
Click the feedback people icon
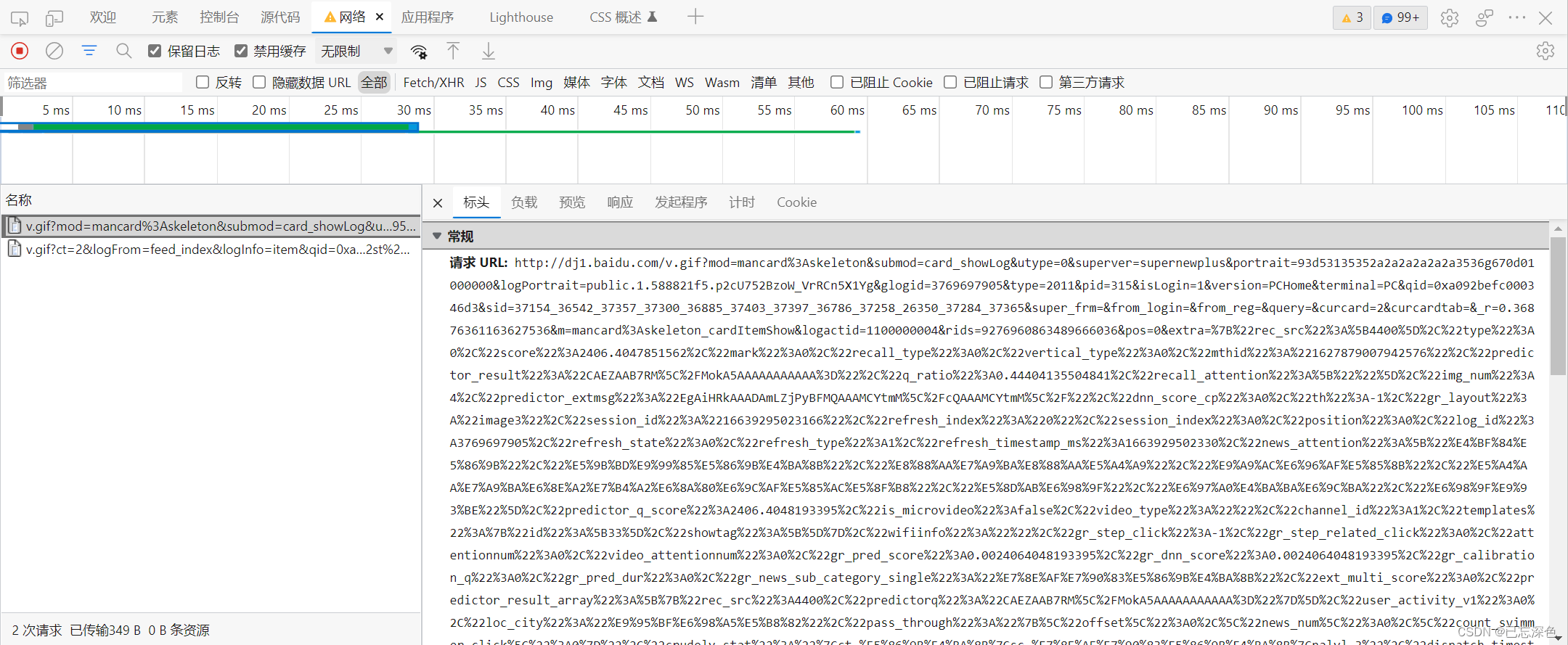pos(1485,17)
